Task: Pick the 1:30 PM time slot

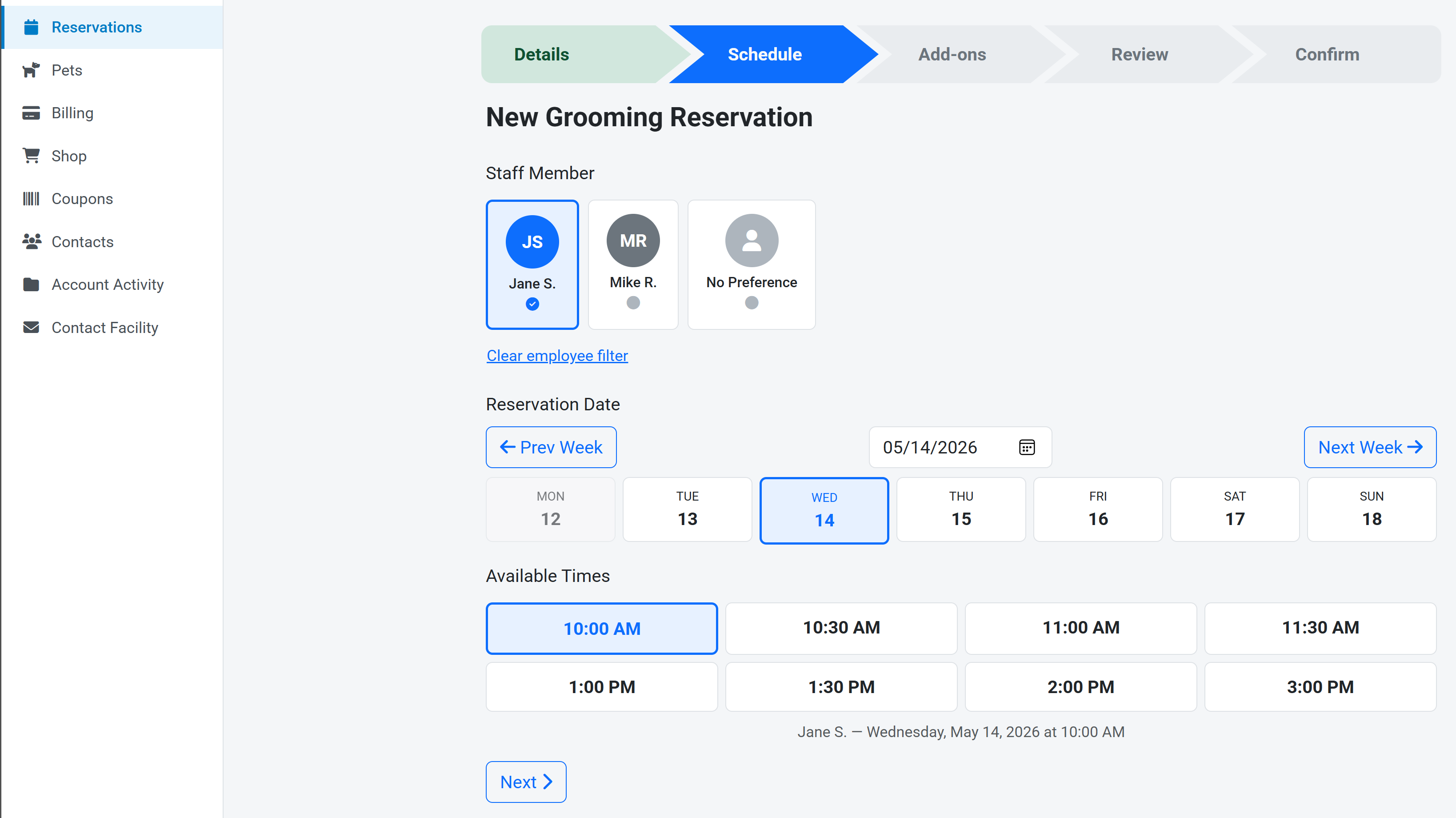Action: point(841,687)
